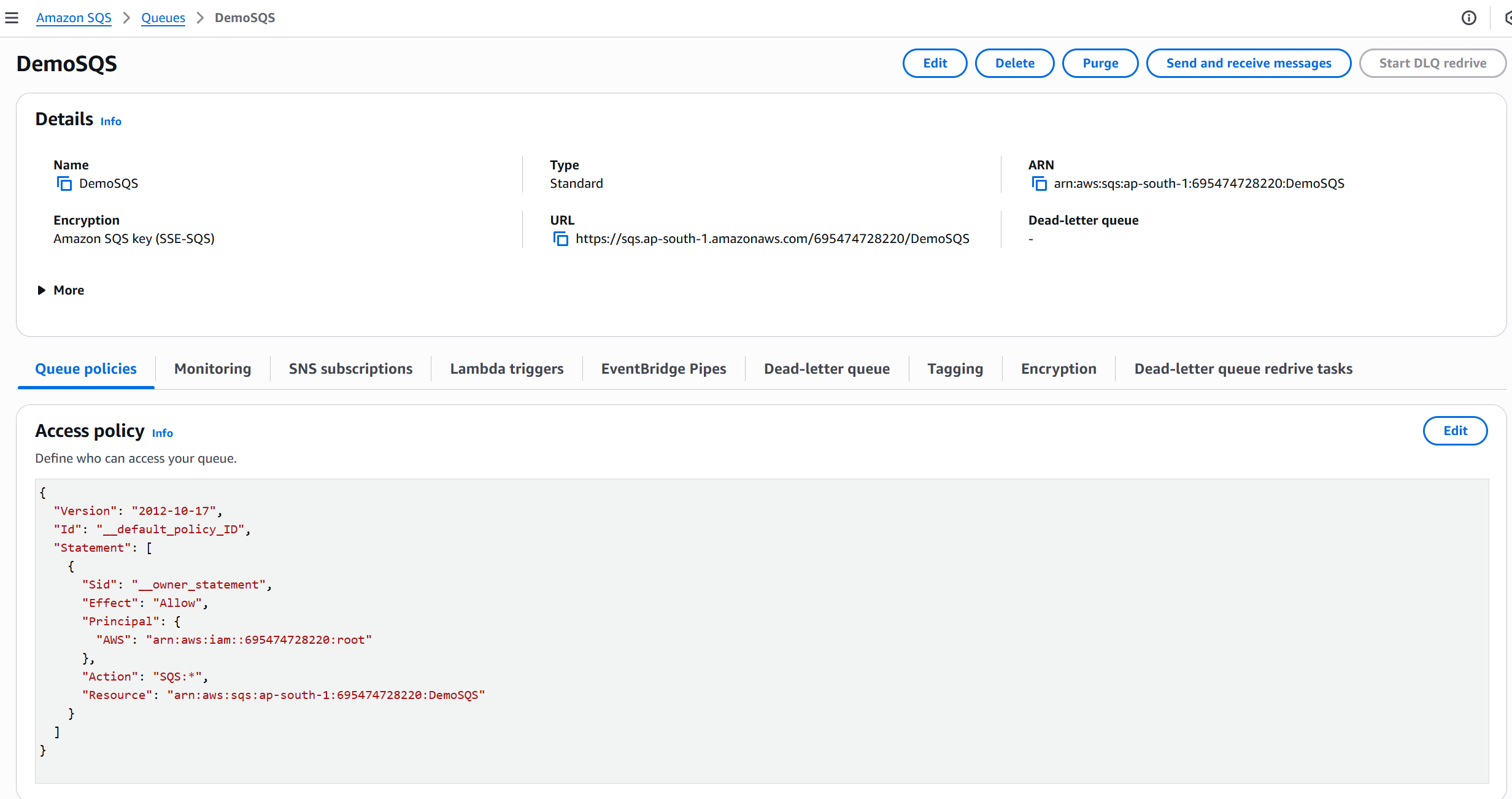This screenshot has width=1512, height=799.
Task: Click the Purge queue button
Action: (1100, 63)
